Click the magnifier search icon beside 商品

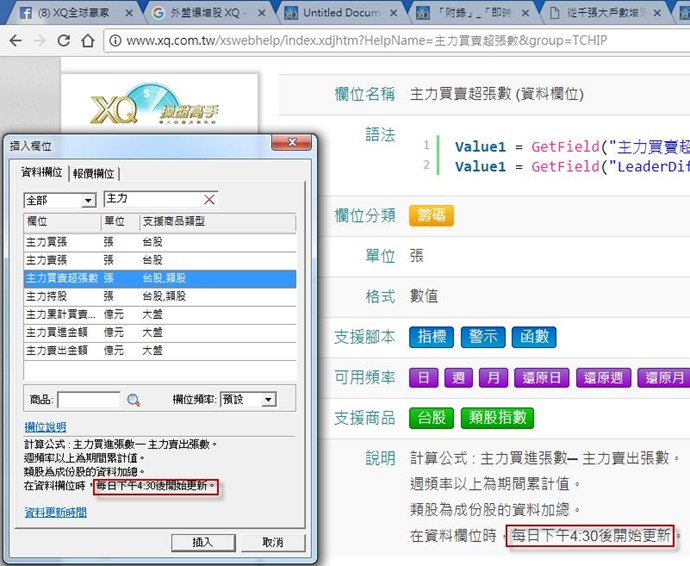click(x=133, y=400)
